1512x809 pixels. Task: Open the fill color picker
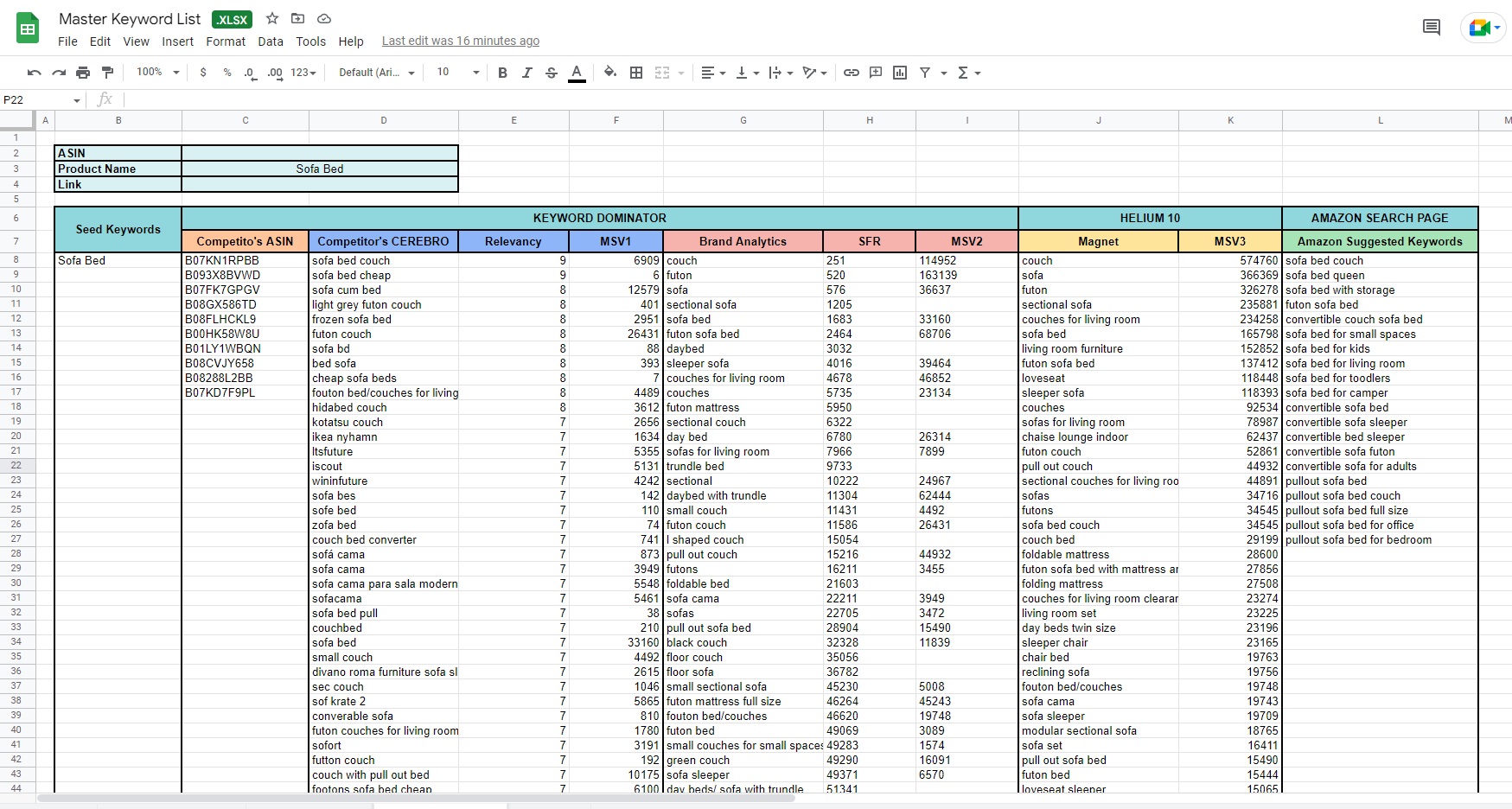[610, 73]
